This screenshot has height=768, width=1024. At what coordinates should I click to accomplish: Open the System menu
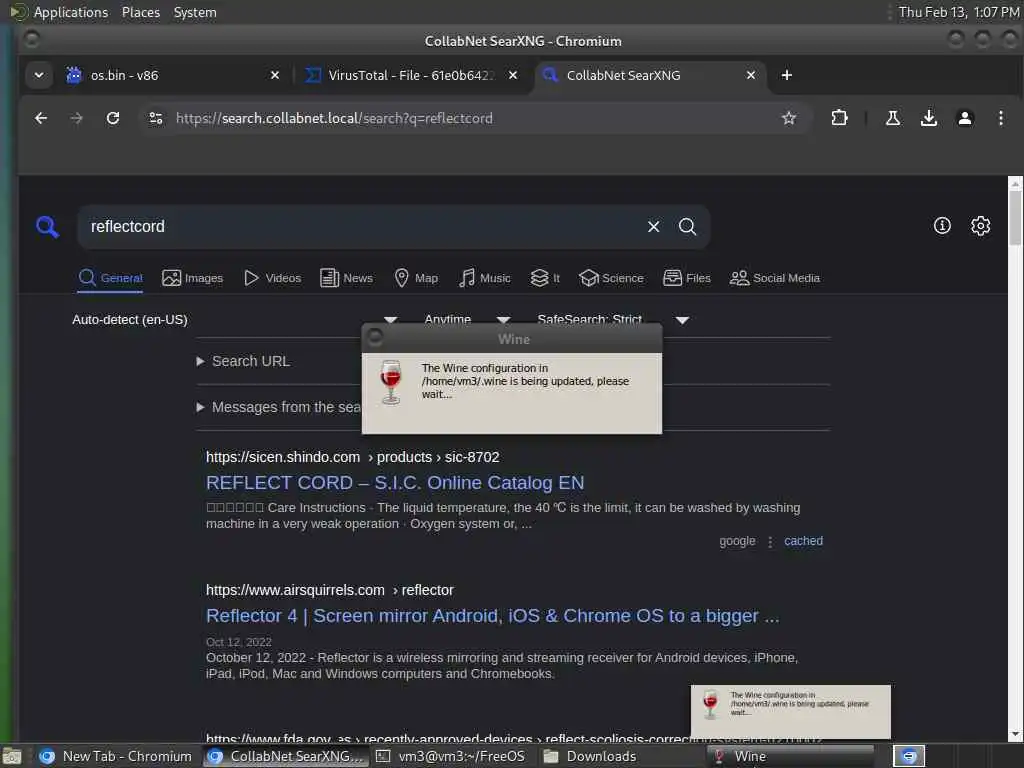click(x=195, y=12)
